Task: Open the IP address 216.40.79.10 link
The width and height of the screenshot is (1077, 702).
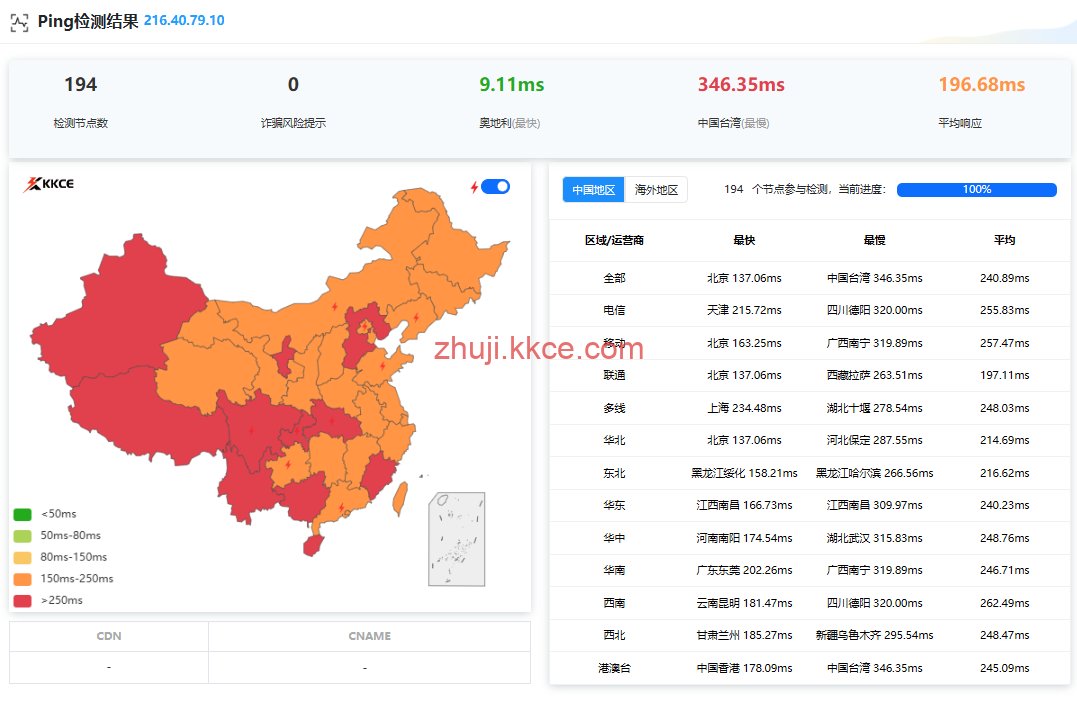Action: tap(184, 21)
